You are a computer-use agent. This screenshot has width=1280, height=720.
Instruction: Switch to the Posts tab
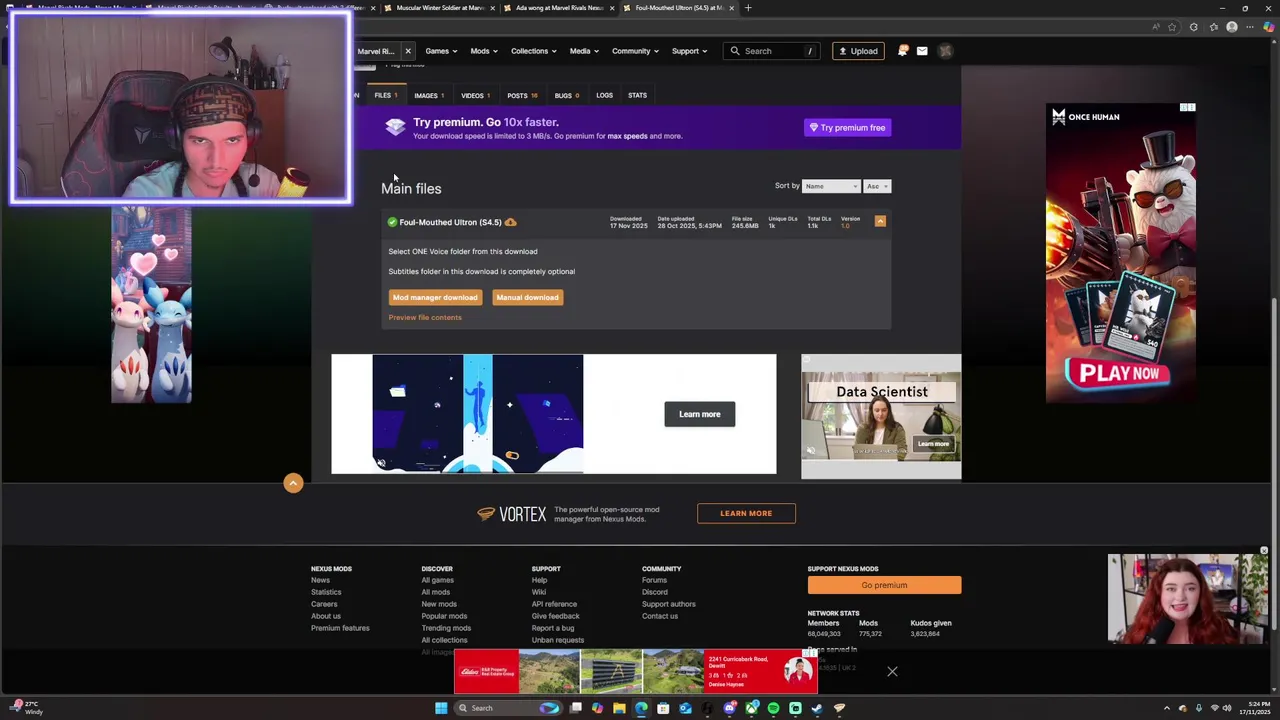tap(522, 95)
